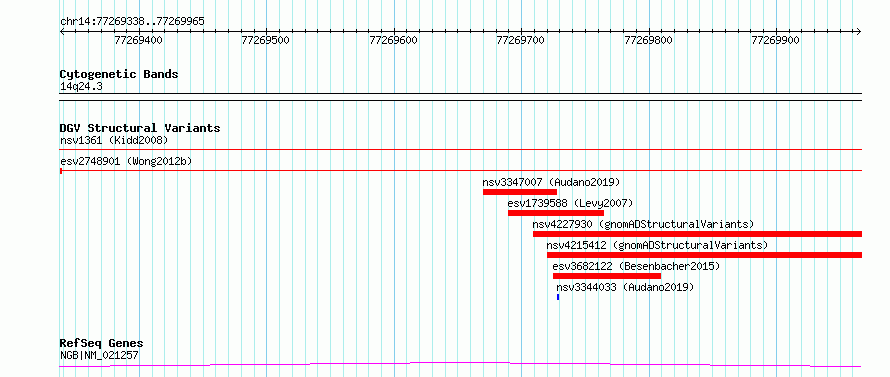
Task: Click the small red esv2748901 start marker
Action: 61,170
